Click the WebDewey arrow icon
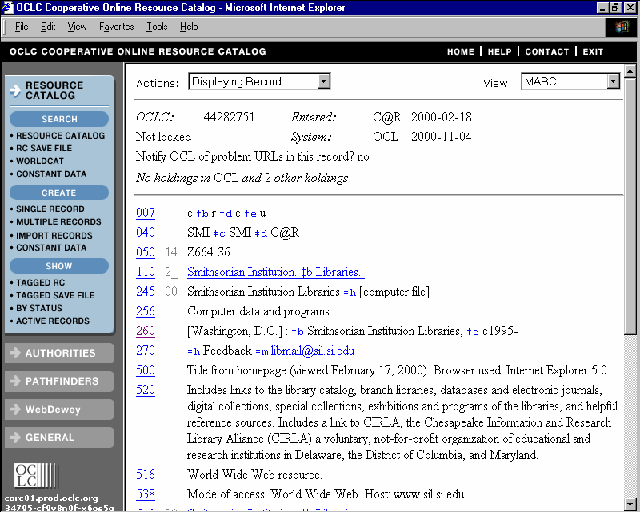The image size is (640, 512). click(15, 409)
